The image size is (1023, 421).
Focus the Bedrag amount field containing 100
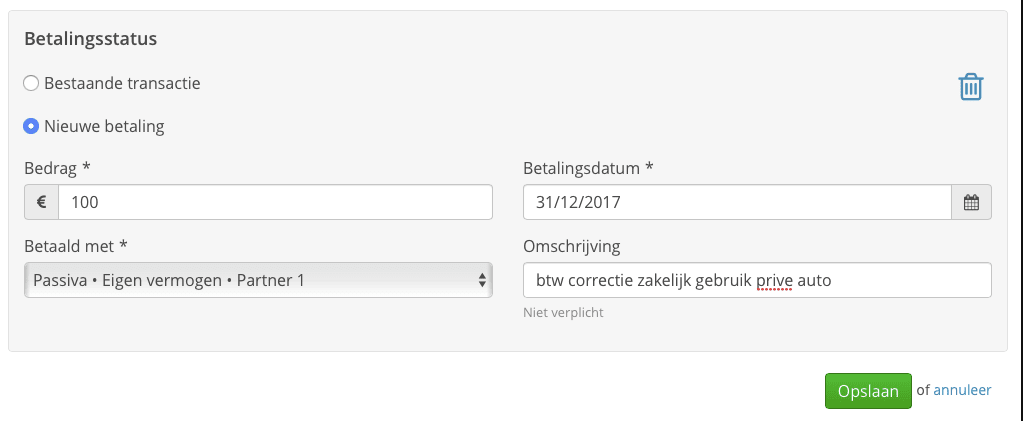[275, 202]
